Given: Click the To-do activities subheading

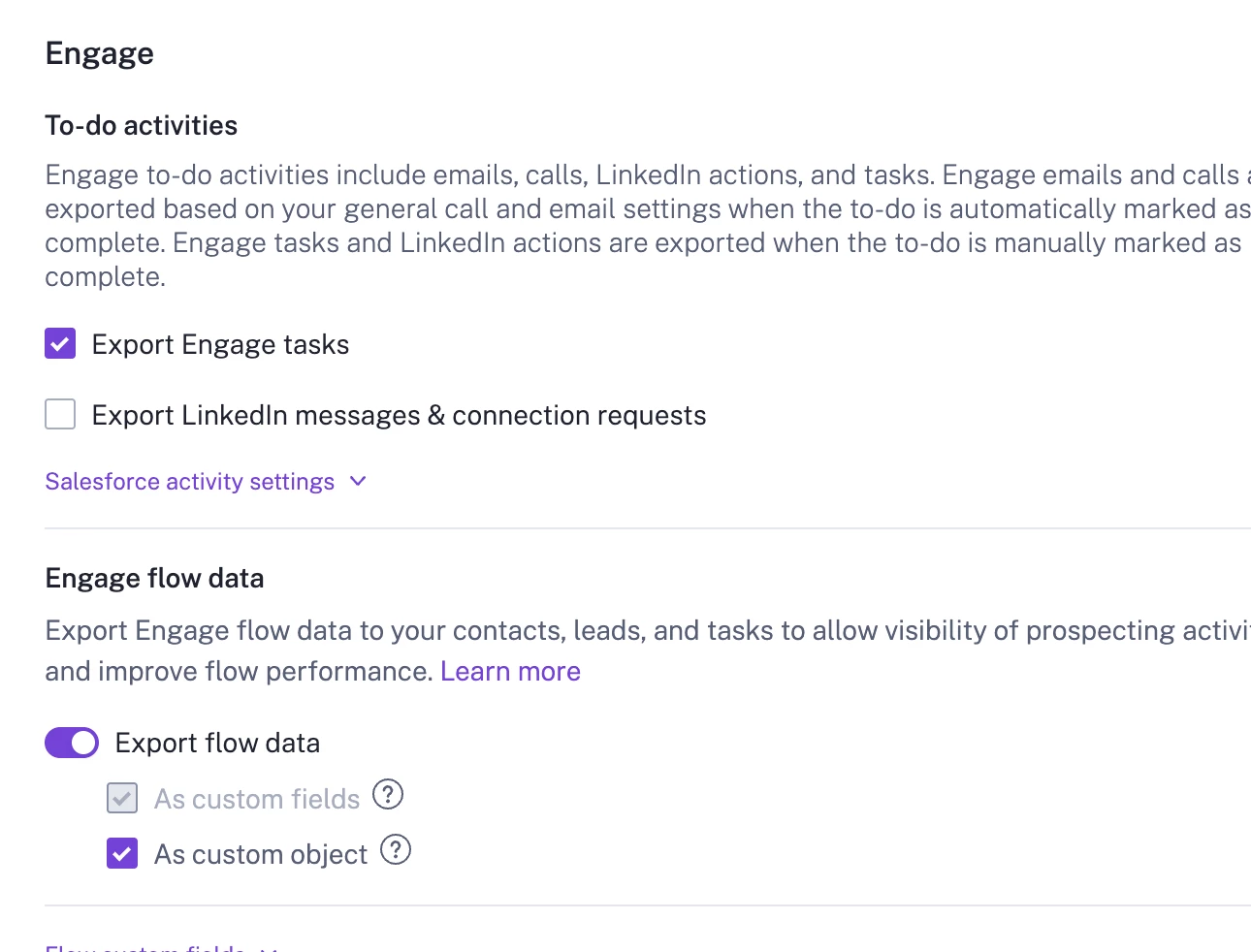Looking at the screenshot, I should pyautogui.click(x=142, y=125).
